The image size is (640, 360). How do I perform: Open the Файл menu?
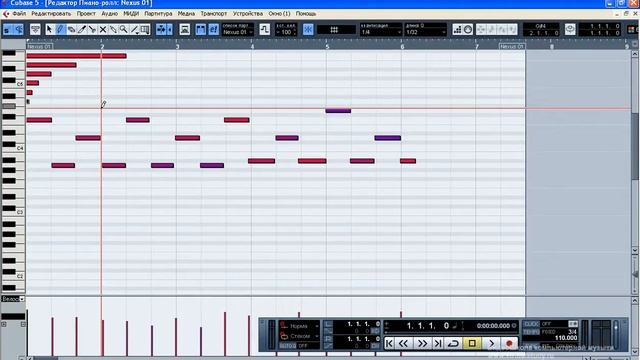click(19, 13)
